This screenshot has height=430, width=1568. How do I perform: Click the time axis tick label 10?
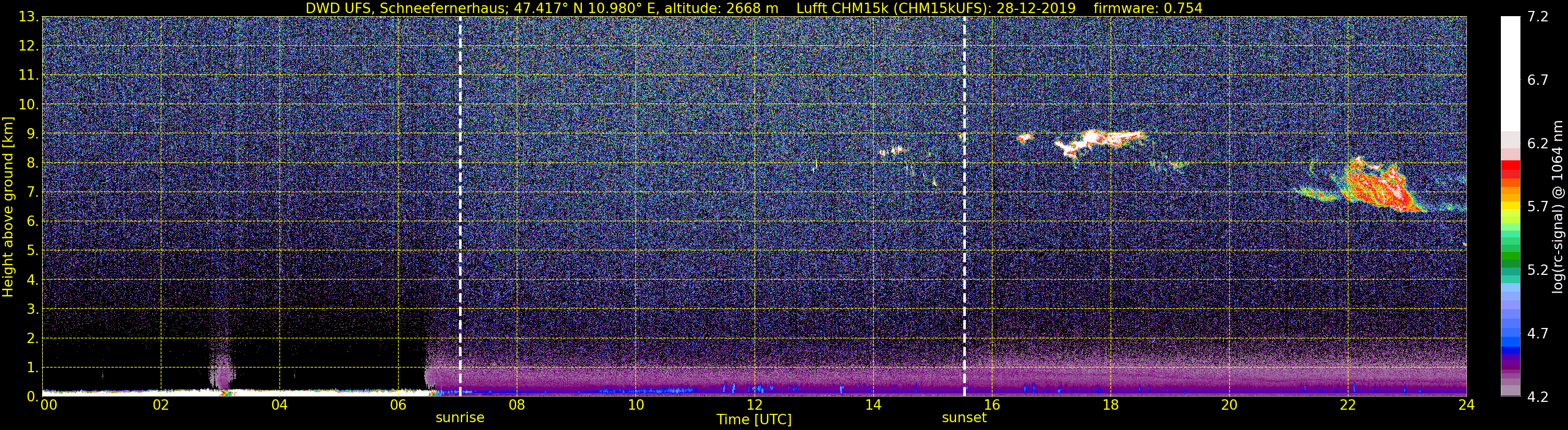(x=635, y=405)
